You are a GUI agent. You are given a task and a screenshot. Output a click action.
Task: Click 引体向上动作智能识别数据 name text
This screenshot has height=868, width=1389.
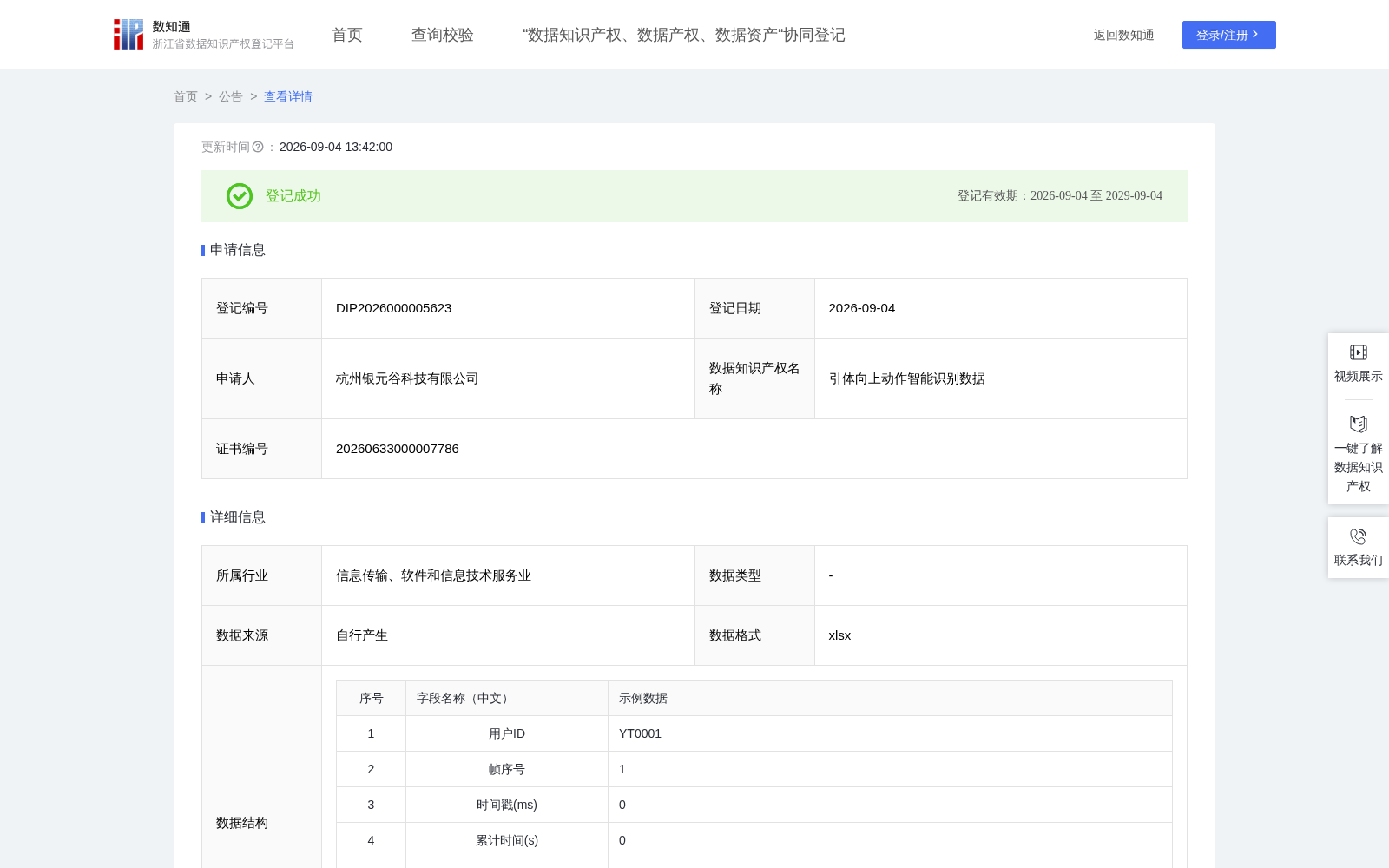pyautogui.click(x=907, y=378)
